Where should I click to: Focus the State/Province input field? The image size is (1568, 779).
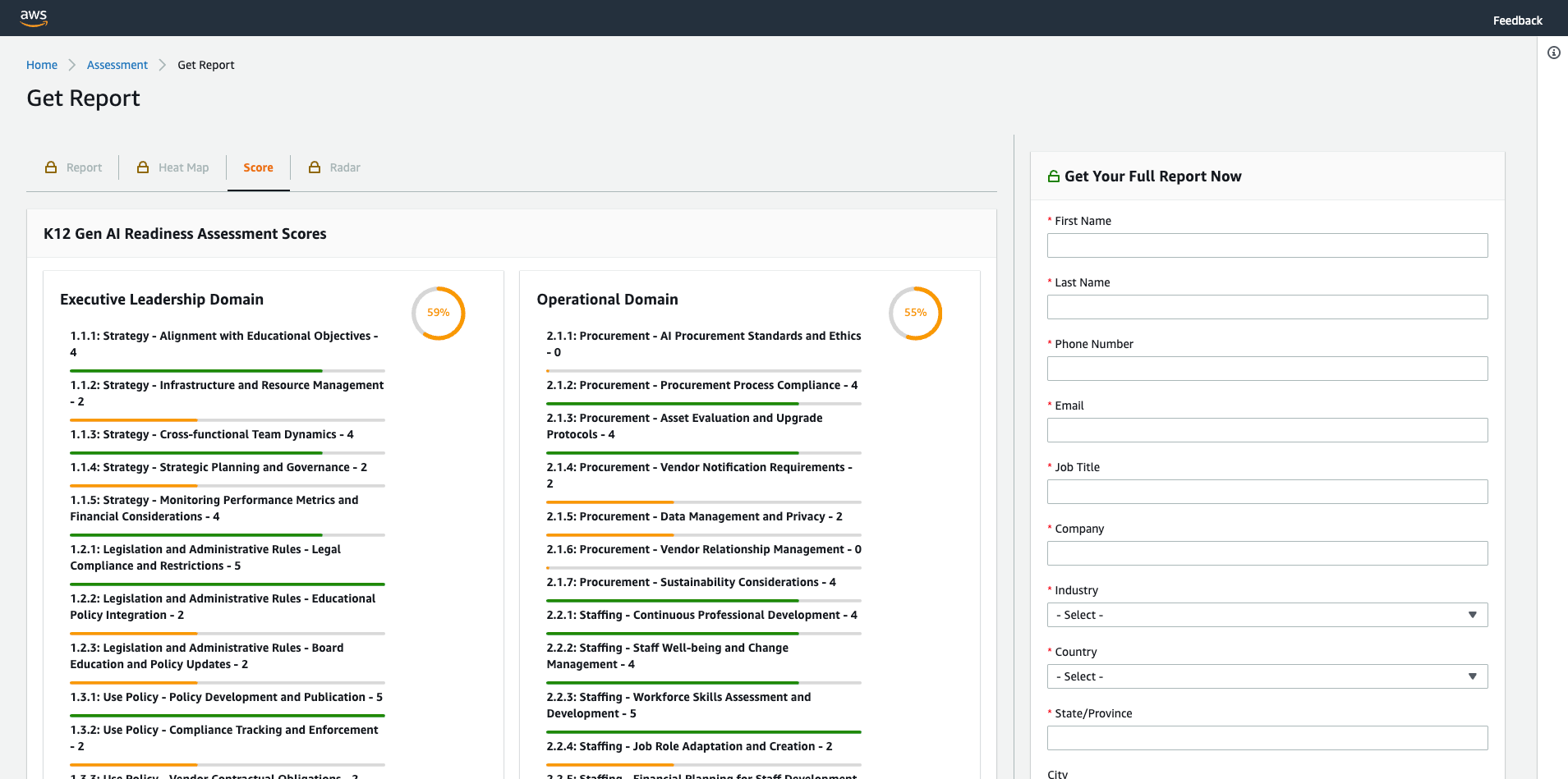(1267, 738)
